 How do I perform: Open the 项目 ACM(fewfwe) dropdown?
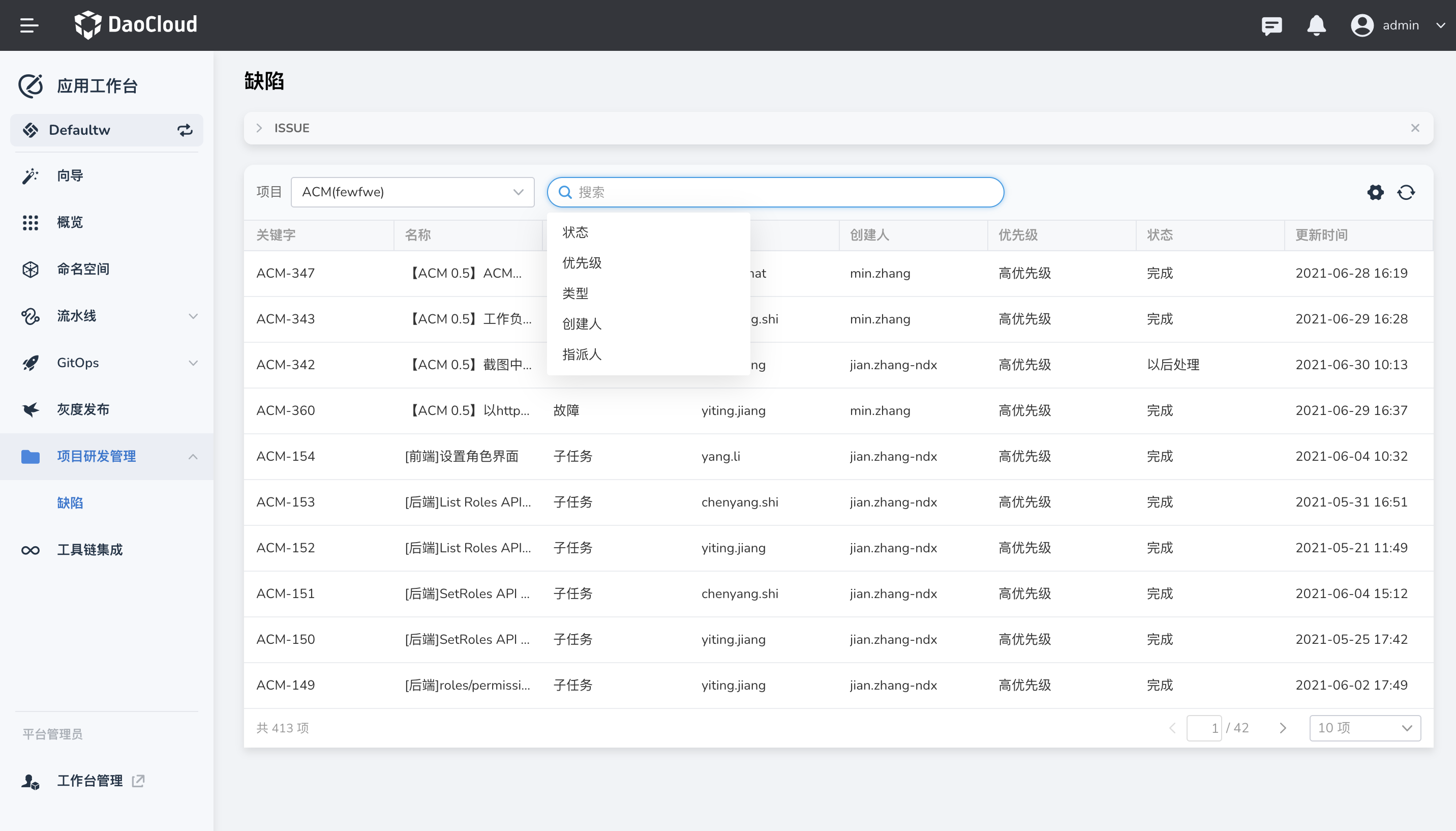(x=412, y=192)
